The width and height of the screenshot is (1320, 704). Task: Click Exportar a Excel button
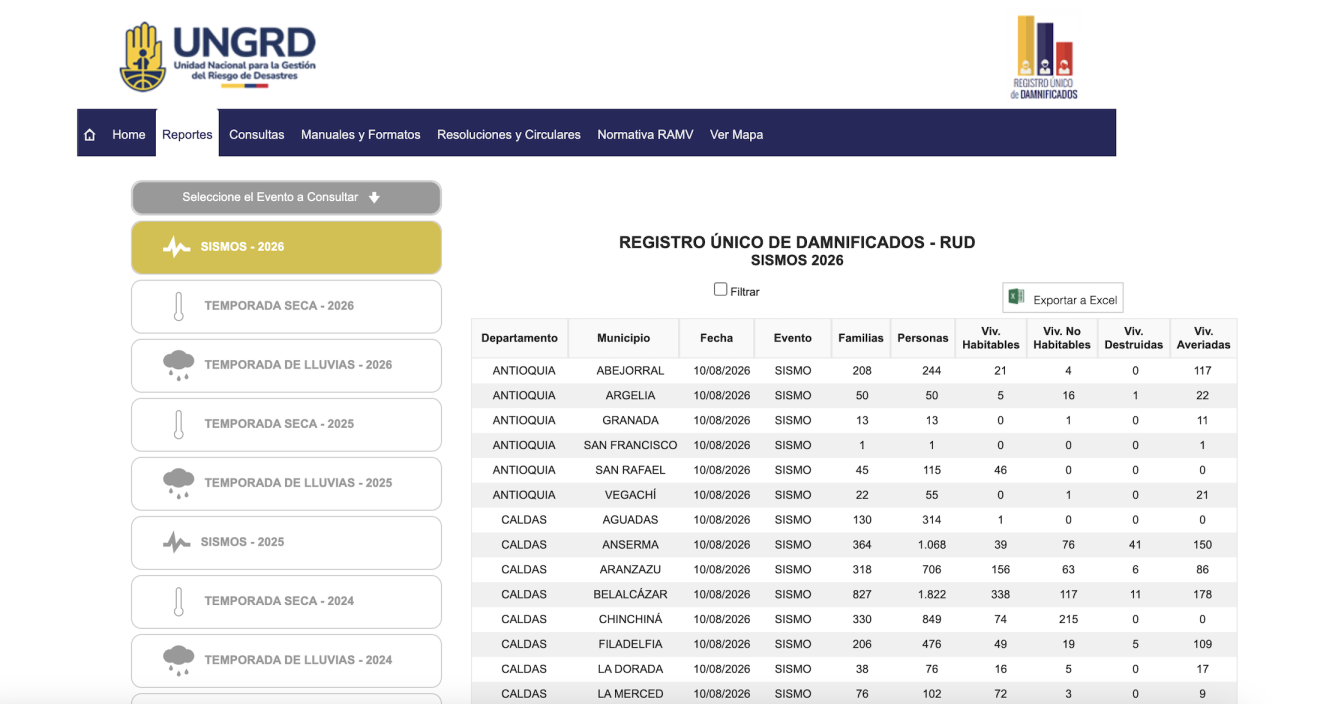point(1063,298)
